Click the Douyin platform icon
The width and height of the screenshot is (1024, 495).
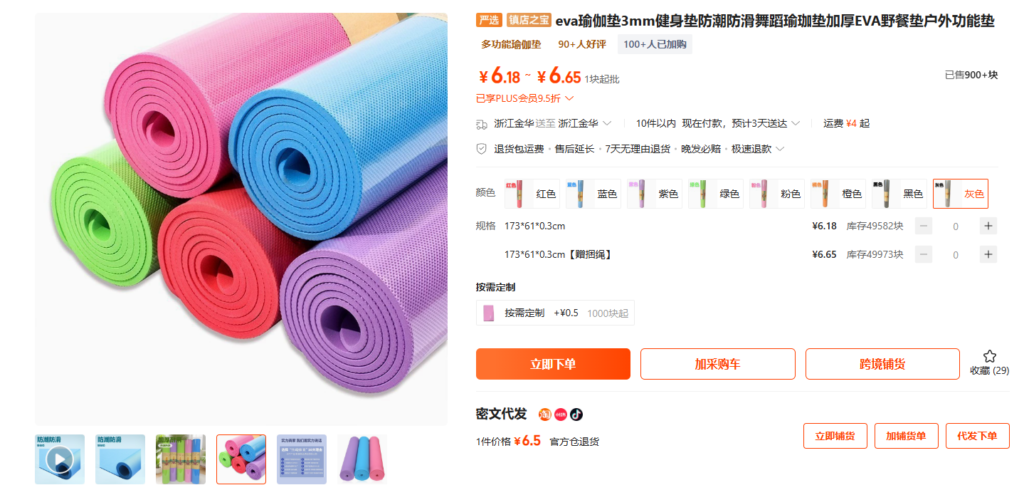coord(576,415)
